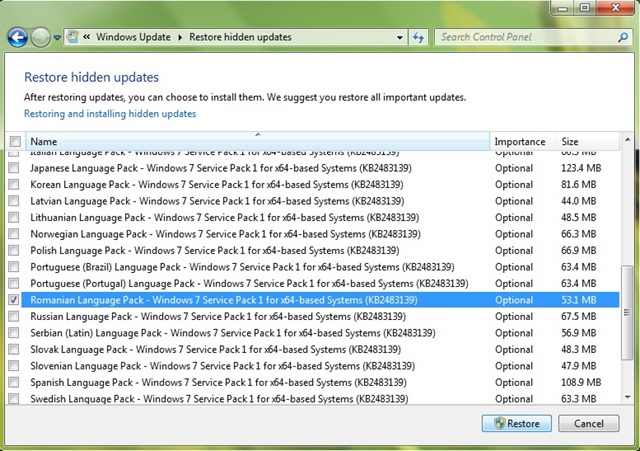Sort list by Name column header
The height and width of the screenshot is (451, 640).
(x=258, y=141)
